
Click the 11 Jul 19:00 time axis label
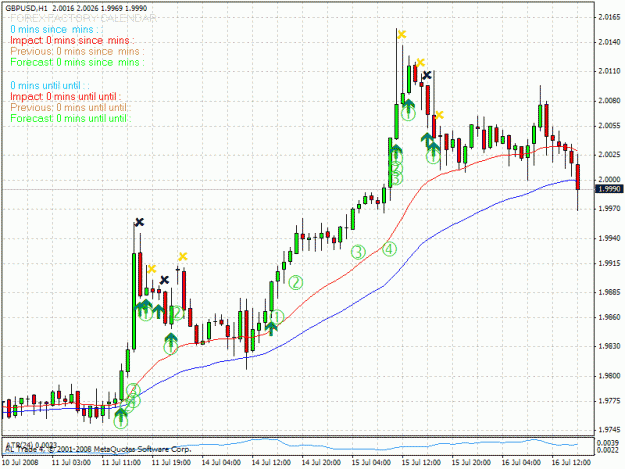(x=171, y=462)
